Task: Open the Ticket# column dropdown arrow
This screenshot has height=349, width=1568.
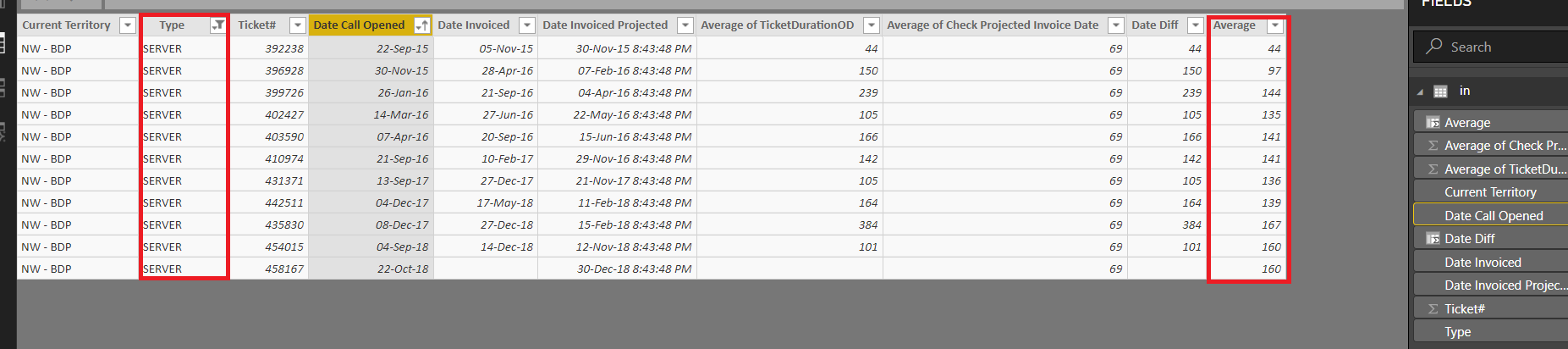Action: click(x=297, y=25)
